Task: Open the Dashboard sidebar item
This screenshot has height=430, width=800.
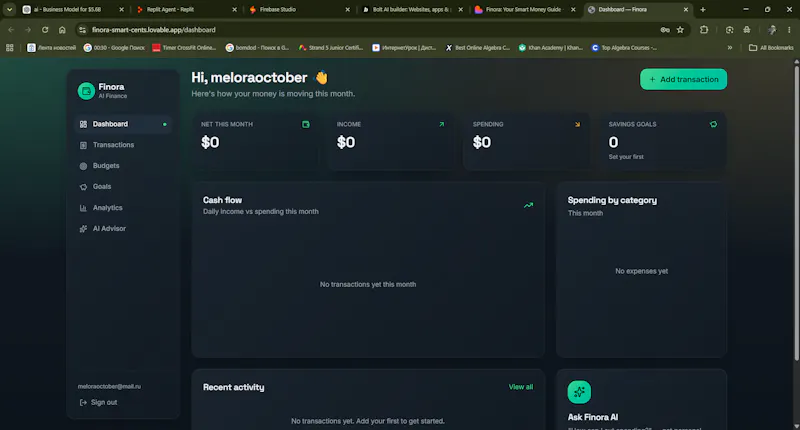Action: click(123, 124)
